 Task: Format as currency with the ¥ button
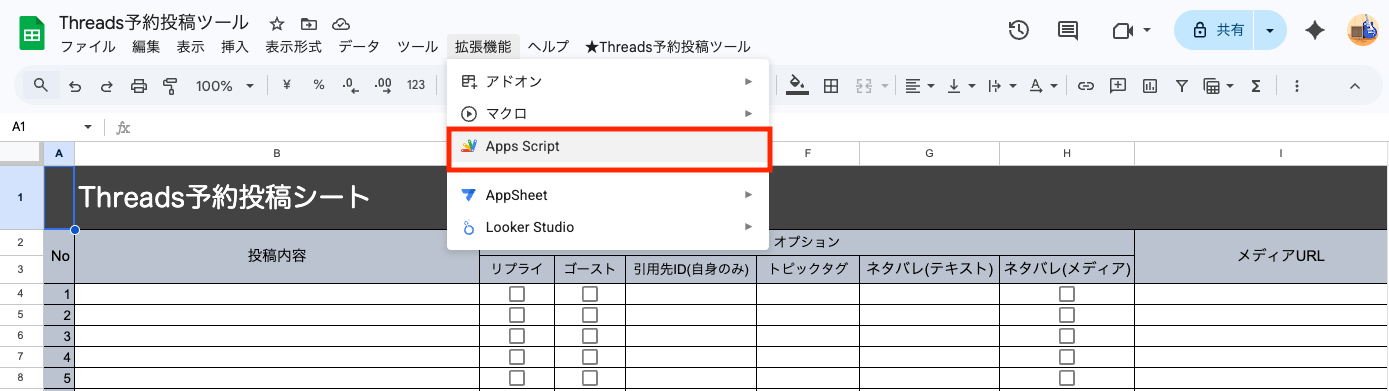[287, 85]
